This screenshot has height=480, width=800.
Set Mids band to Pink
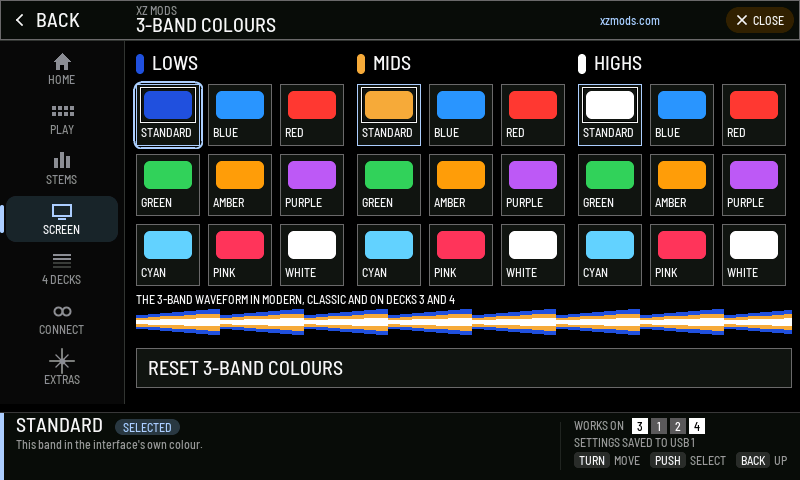(461, 255)
